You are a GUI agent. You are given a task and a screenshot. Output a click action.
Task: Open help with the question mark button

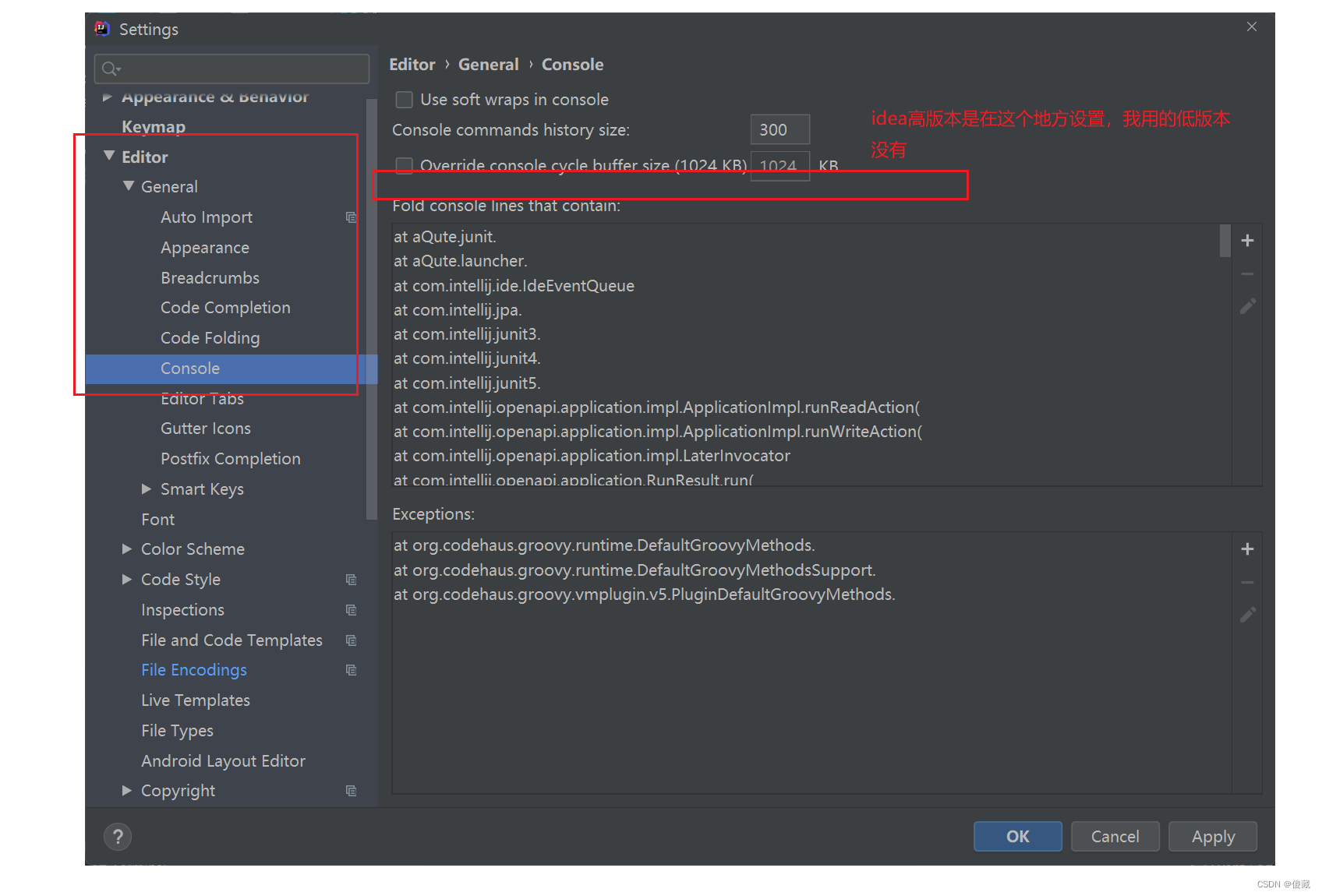point(118,837)
